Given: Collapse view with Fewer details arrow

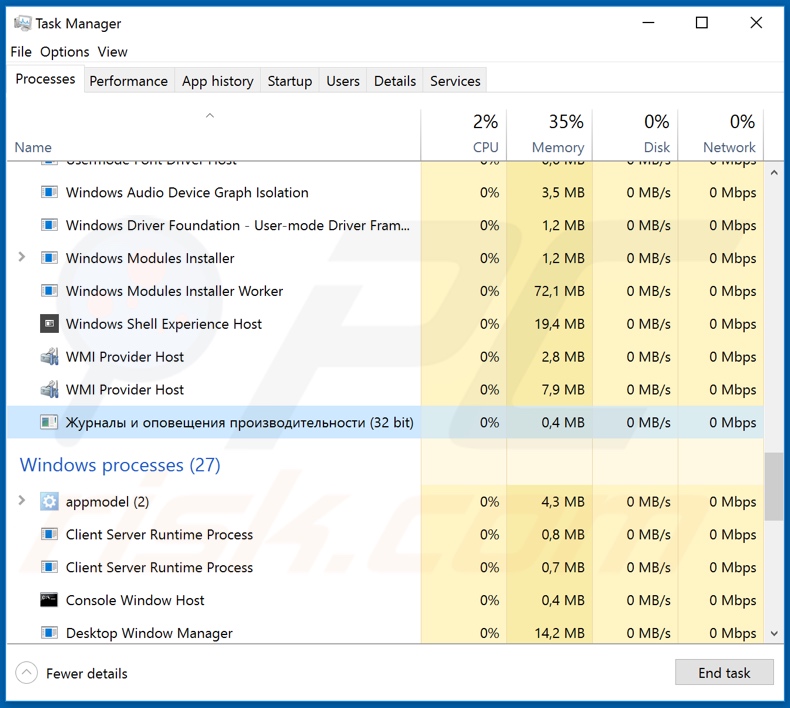Looking at the screenshot, I should click(x=27, y=673).
